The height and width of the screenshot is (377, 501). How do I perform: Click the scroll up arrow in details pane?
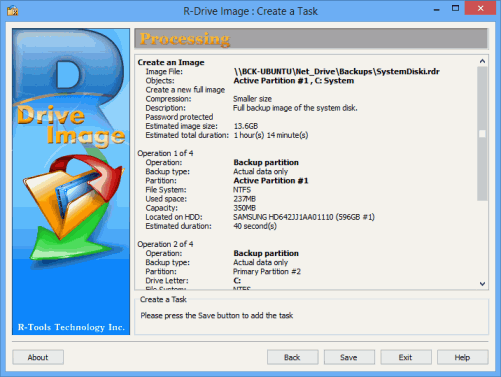482,61
